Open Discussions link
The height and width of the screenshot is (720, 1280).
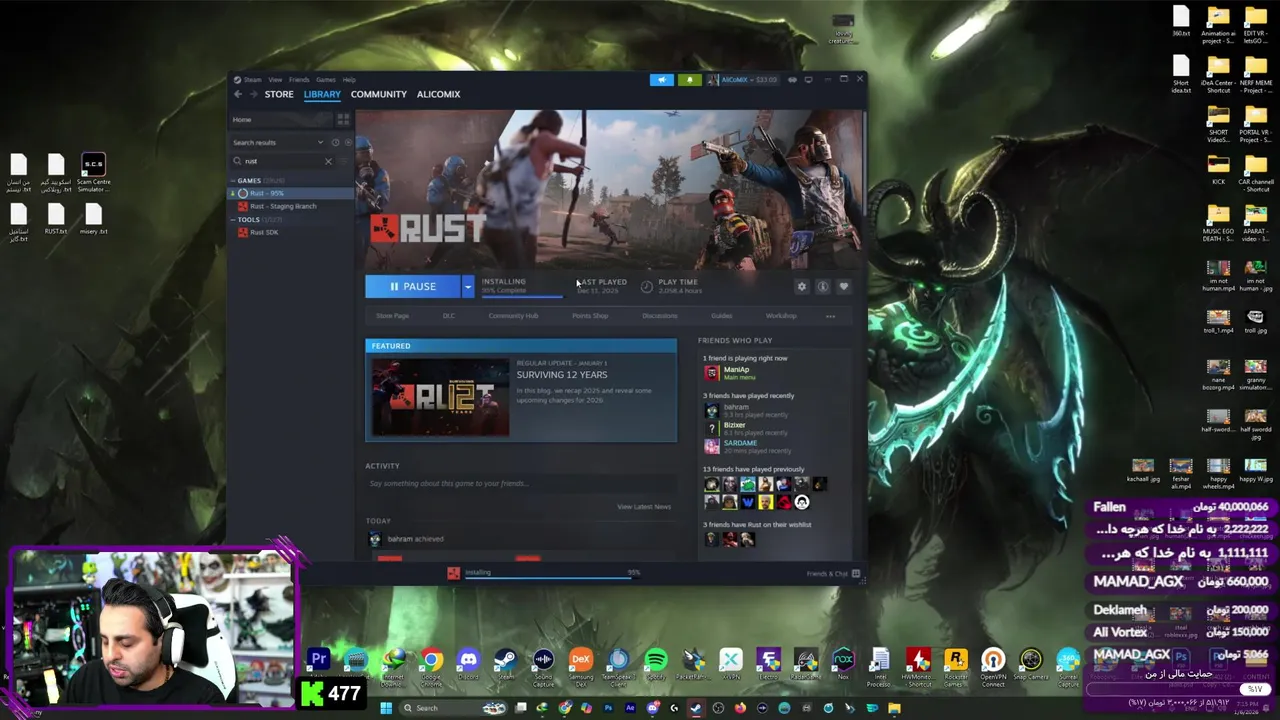(659, 316)
